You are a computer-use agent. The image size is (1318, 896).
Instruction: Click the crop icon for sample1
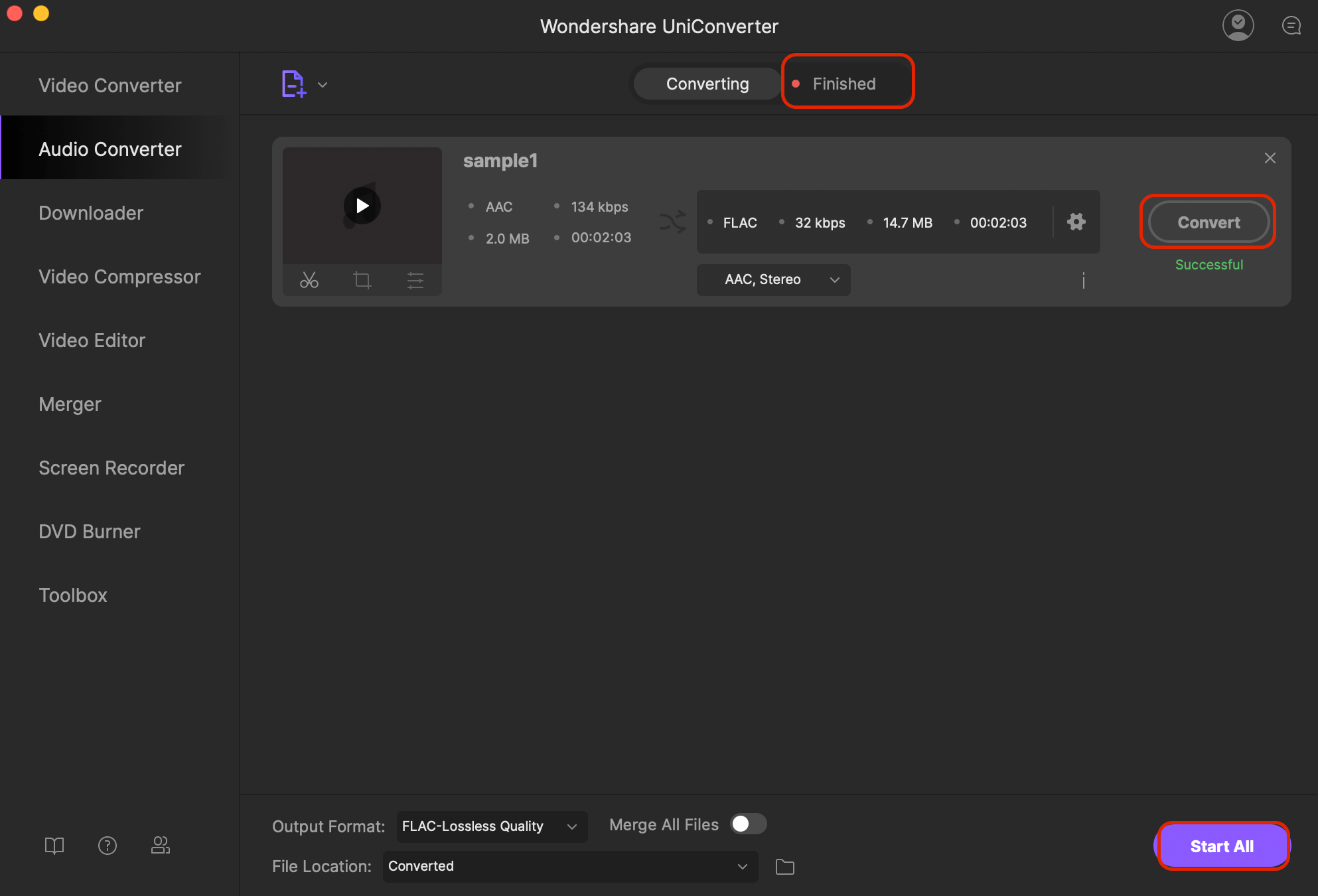pos(361,280)
